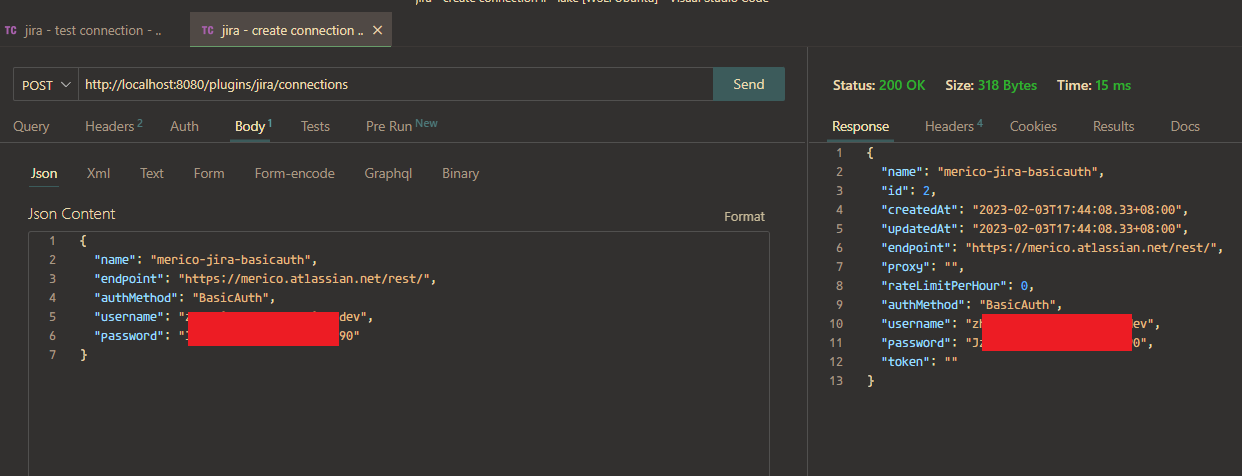Screen dimensions: 1242x476
Task: Click the Size 318 Bytes text
Action: click(991, 85)
